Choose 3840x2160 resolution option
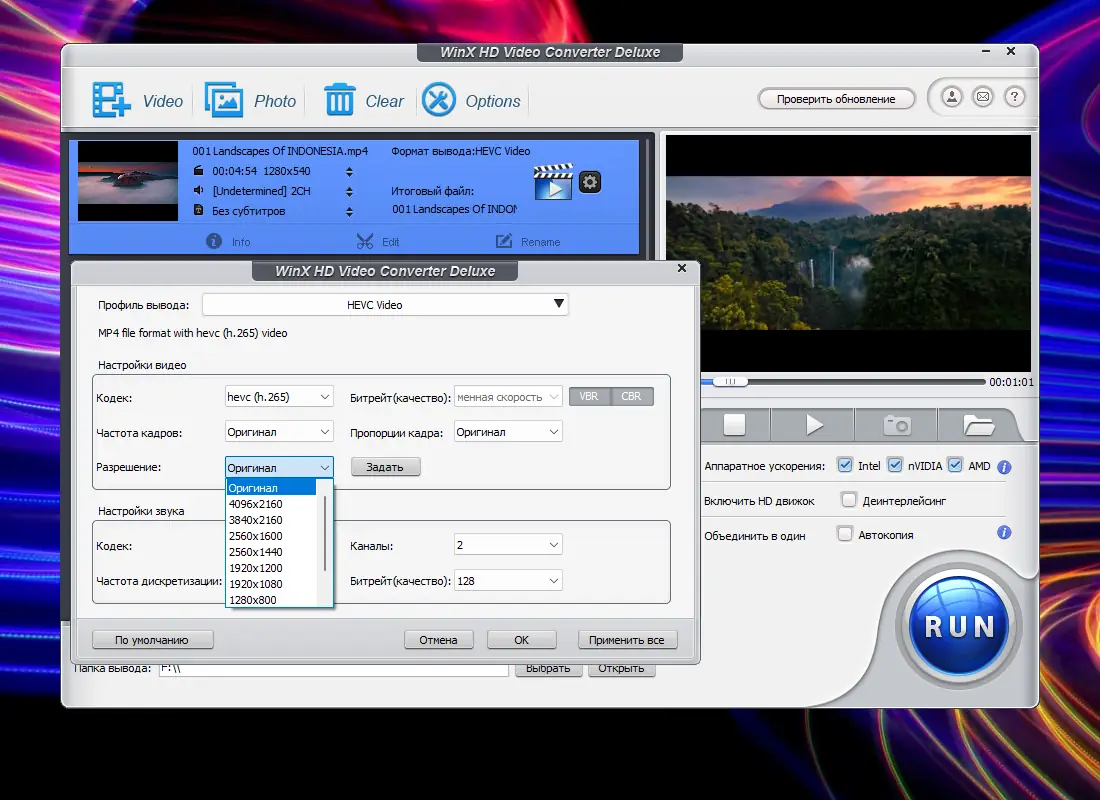This screenshot has width=1100, height=800. coord(256,520)
